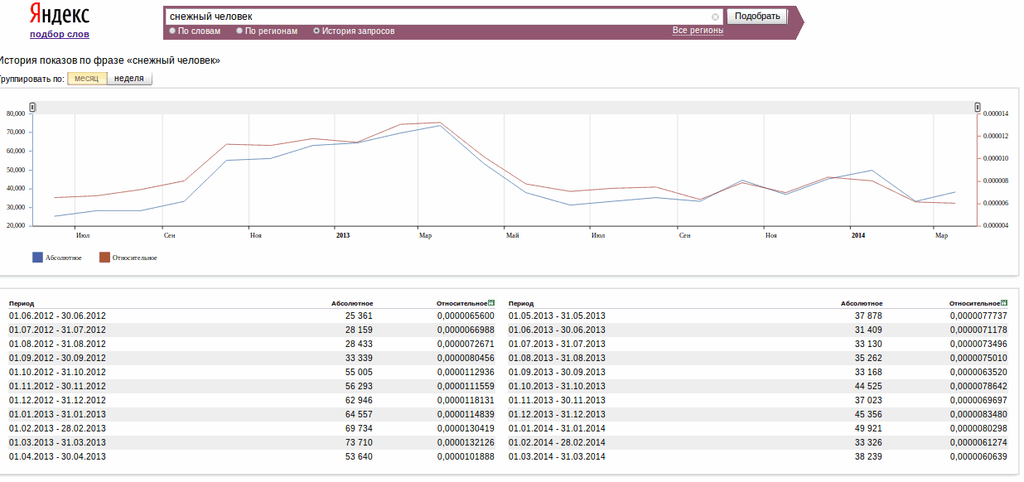The image size is (1024, 482).
Task: Click the Yandex logo
Action: click(x=59, y=15)
